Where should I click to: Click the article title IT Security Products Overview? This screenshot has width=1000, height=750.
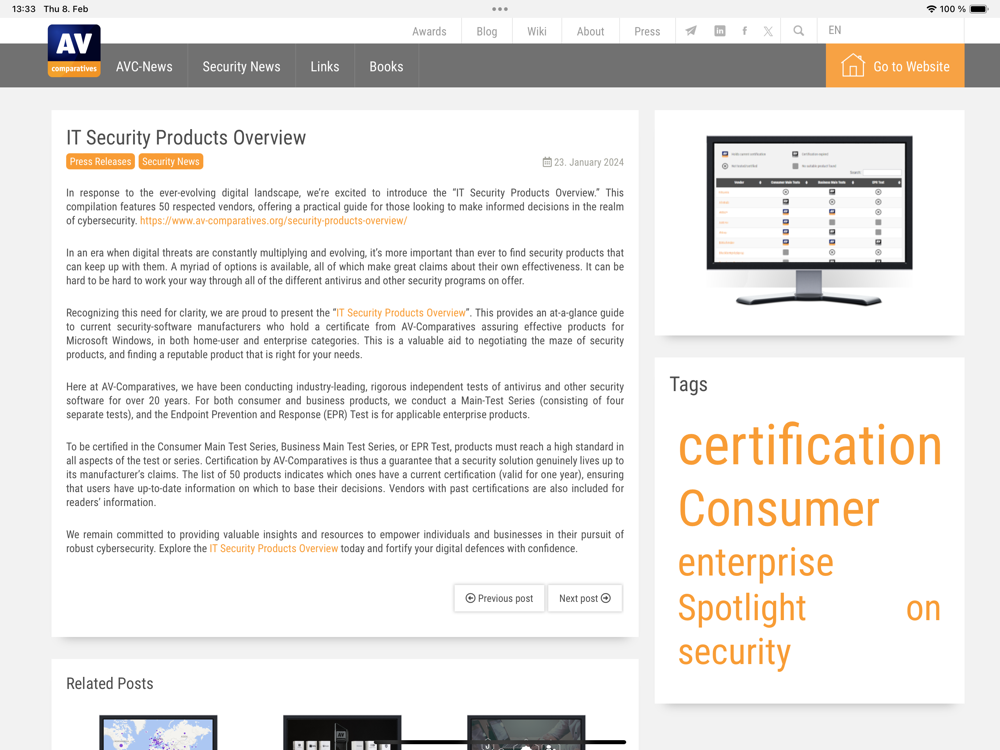tap(186, 138)
